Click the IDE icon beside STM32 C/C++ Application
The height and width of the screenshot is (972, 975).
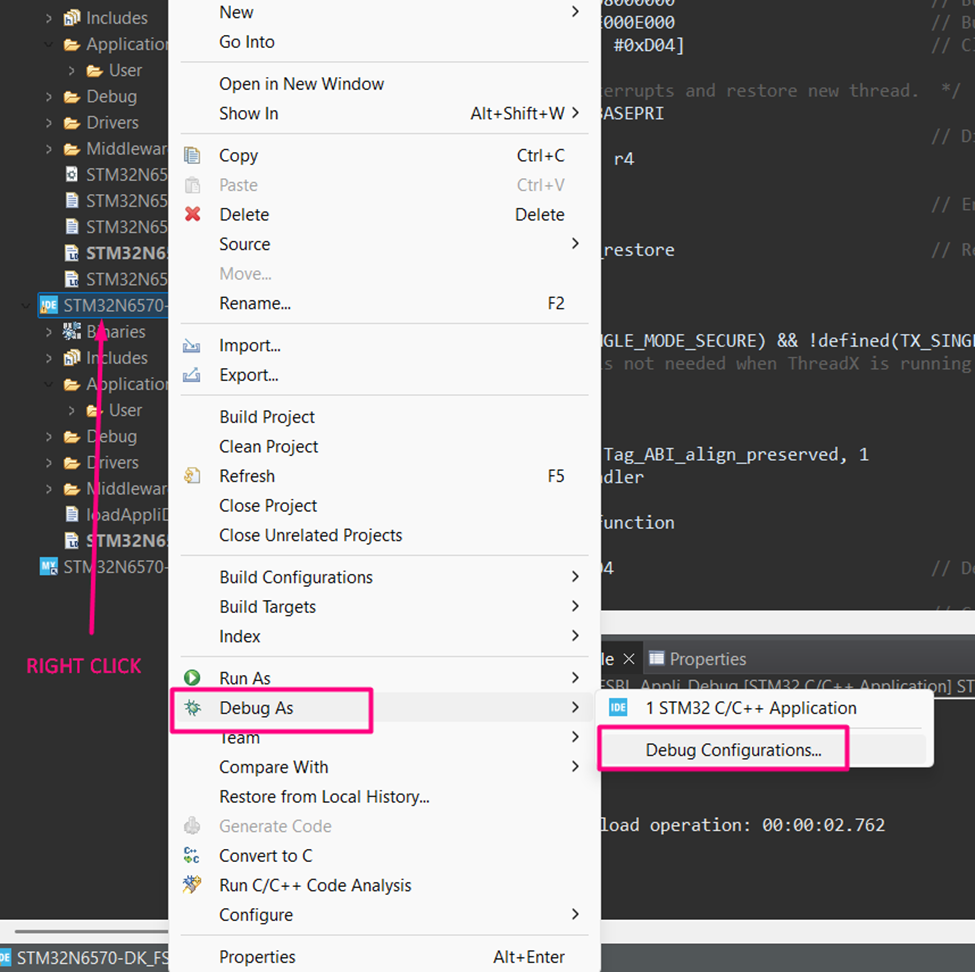[x=618, y=708]
